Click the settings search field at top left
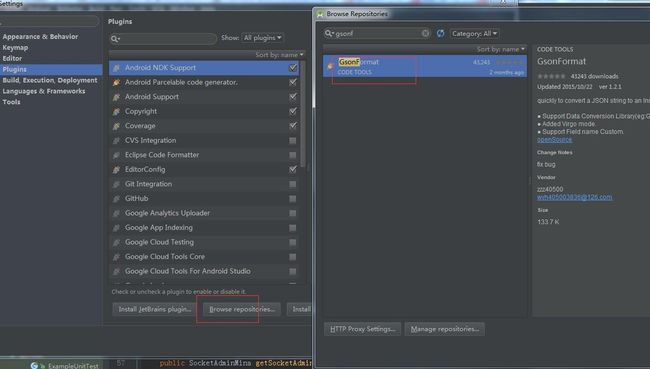The width and height of the screenshot is (650, 369). coord(49,21)
